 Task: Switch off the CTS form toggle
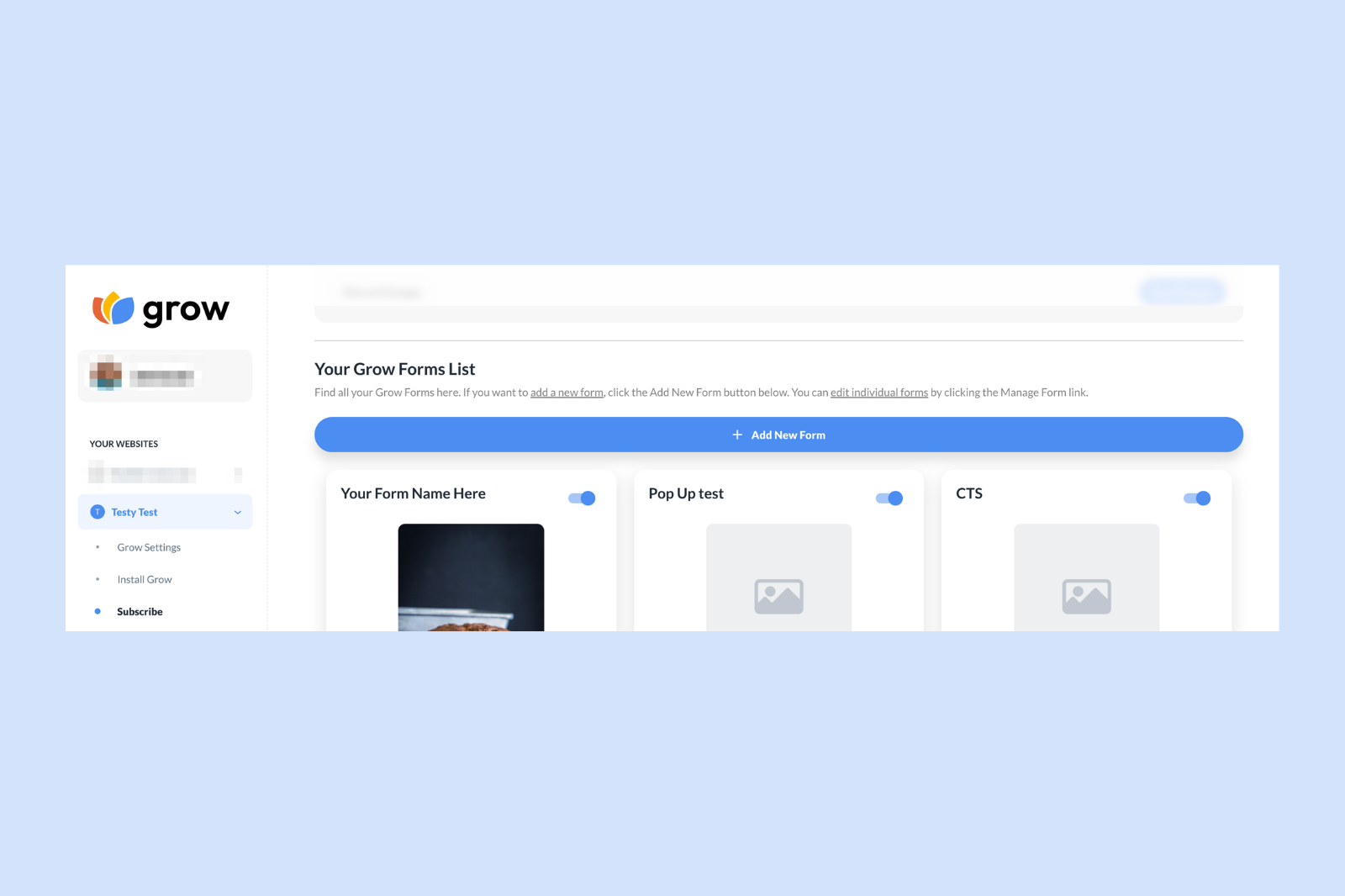pos(1197,498)
